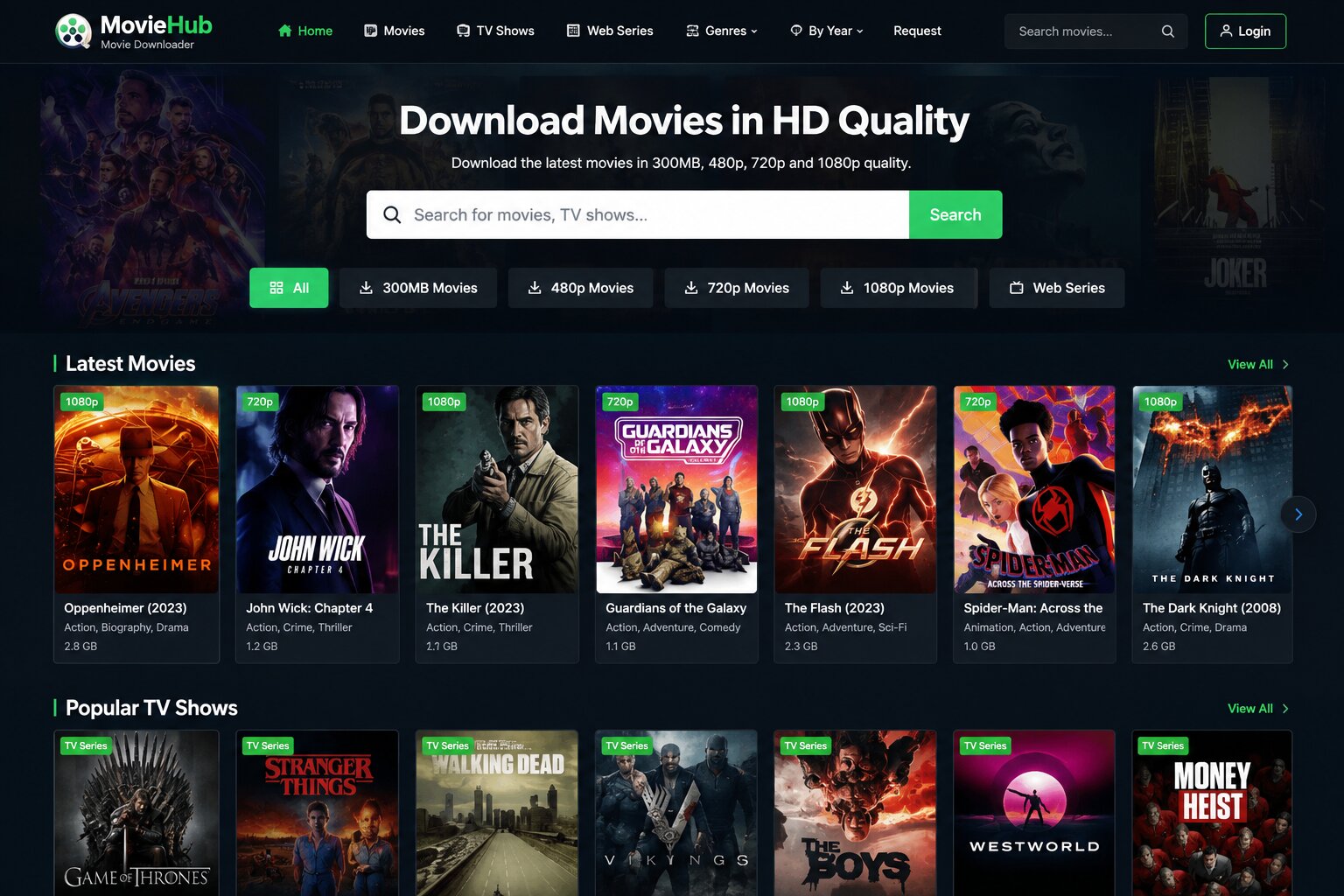Viewport: 1344px width, 896px height.
Task: Click the MovieHub film reel logo
Action: point(73,31)
